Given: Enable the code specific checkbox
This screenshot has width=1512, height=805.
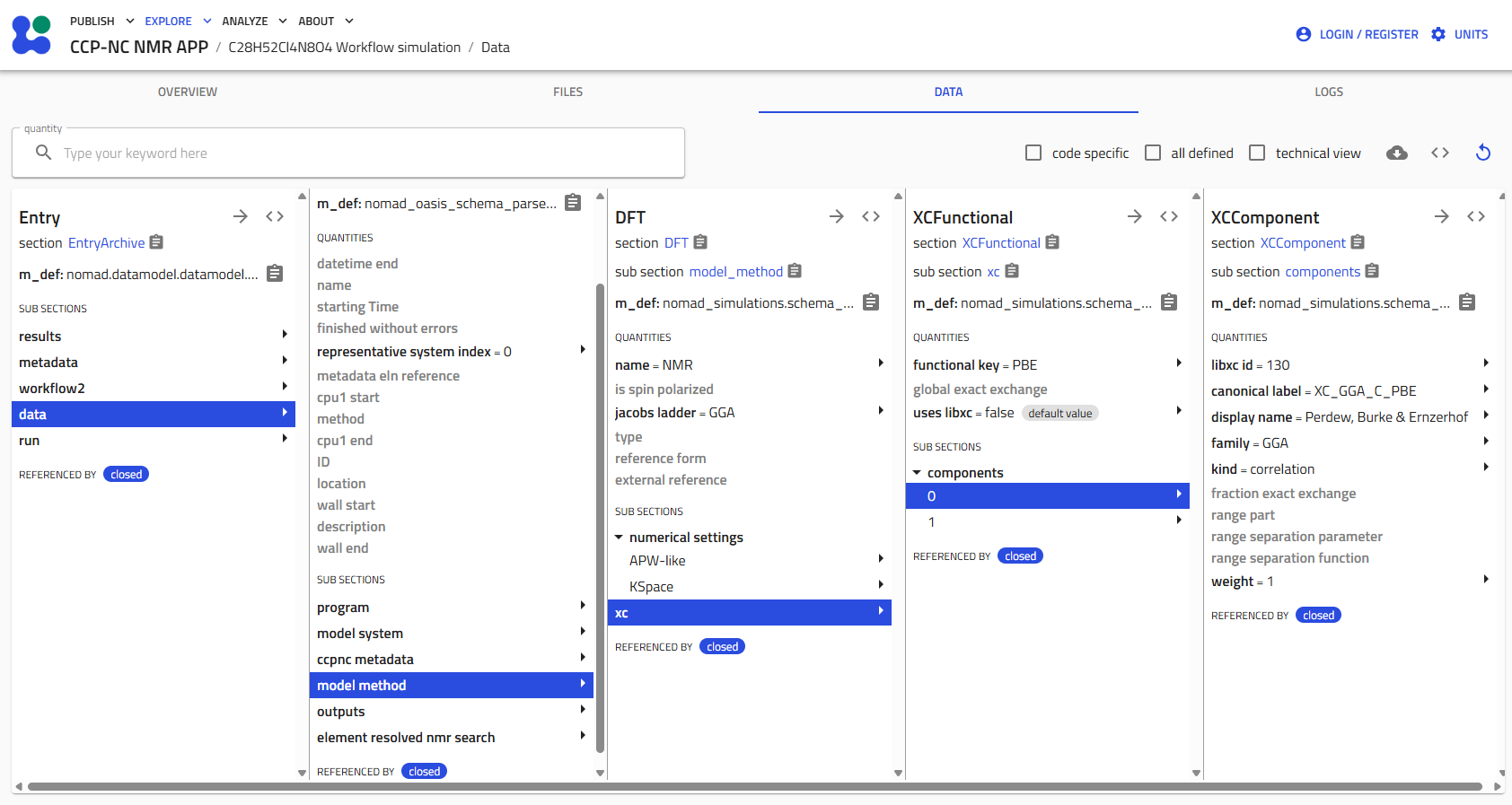Looking at the screenshot, I should tap(1033, 153).
